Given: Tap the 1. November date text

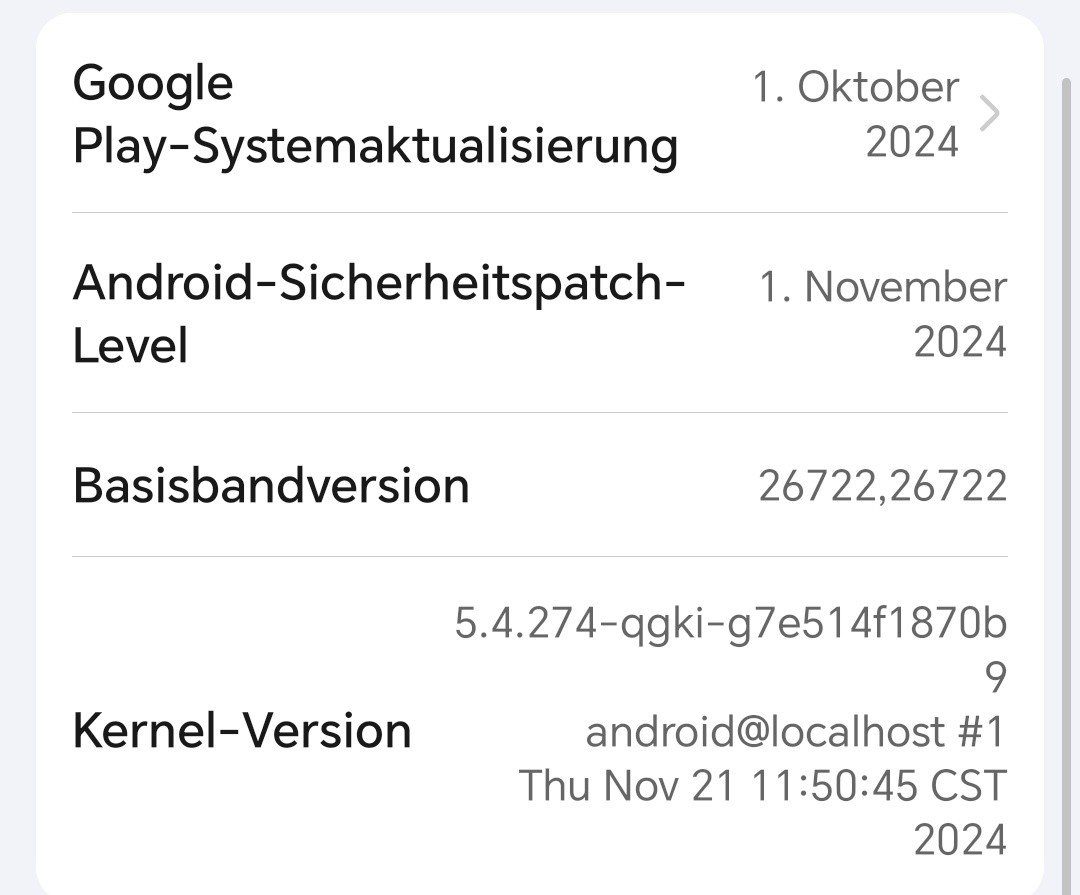Looking at the screenshot, I should pyautogui.click(x=882, y=287).
